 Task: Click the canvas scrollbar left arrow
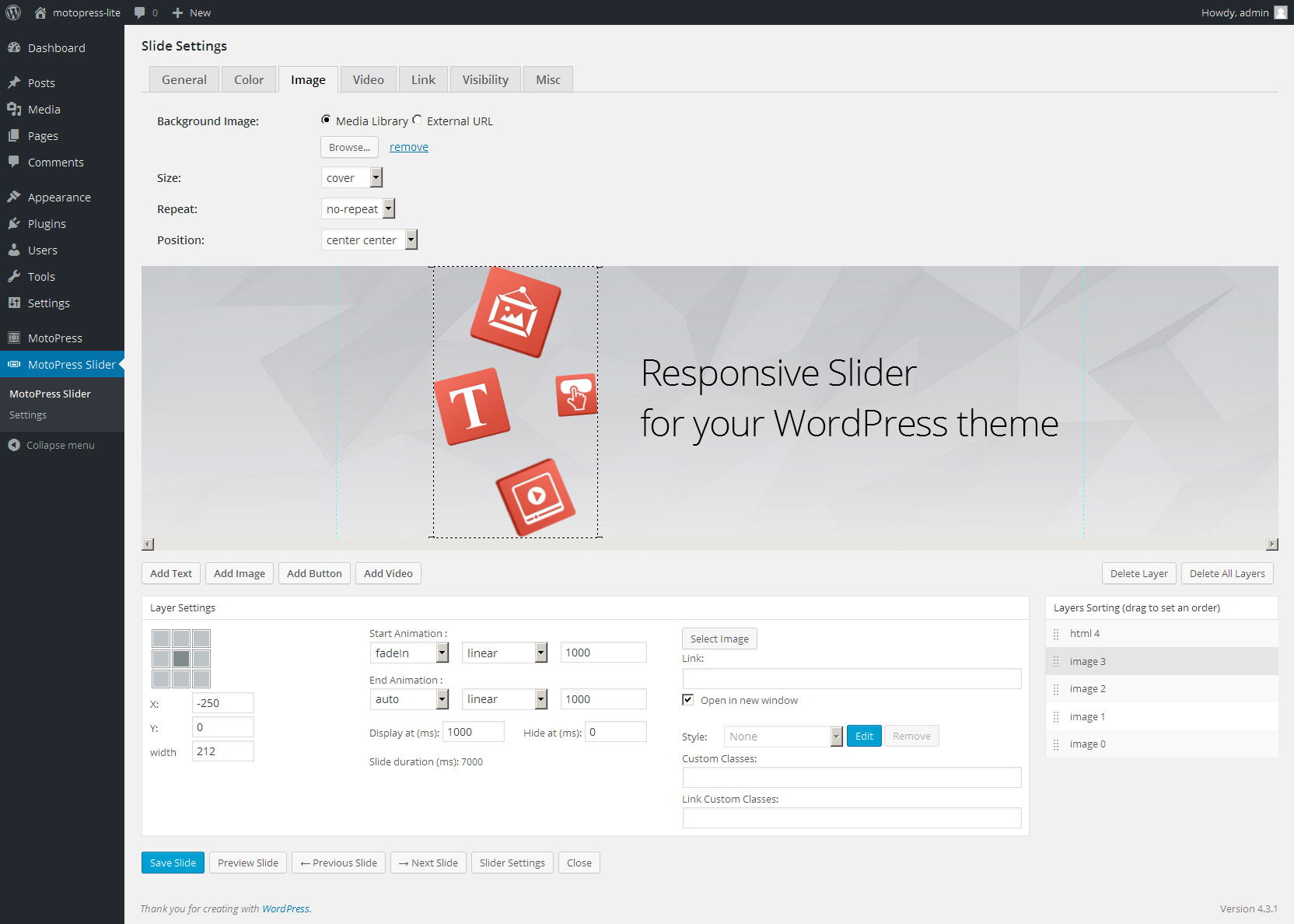[x=148, y=544]
